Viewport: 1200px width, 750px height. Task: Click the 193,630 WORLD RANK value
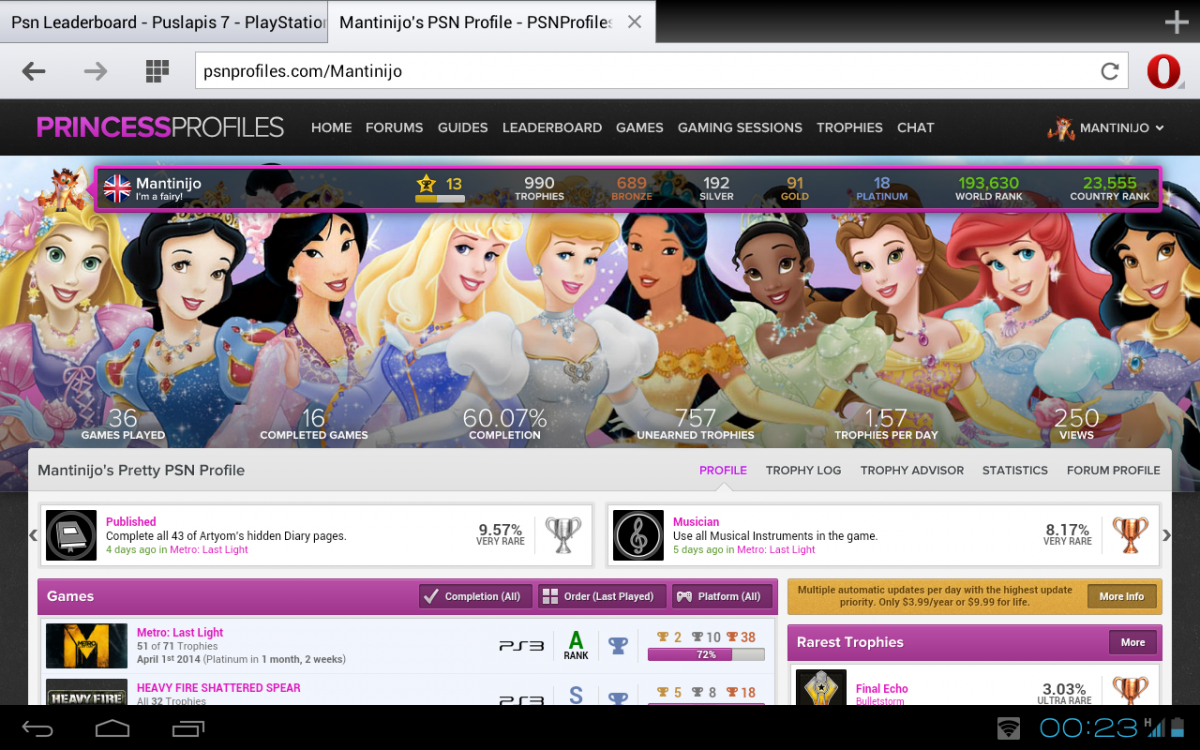pos(988,188)
